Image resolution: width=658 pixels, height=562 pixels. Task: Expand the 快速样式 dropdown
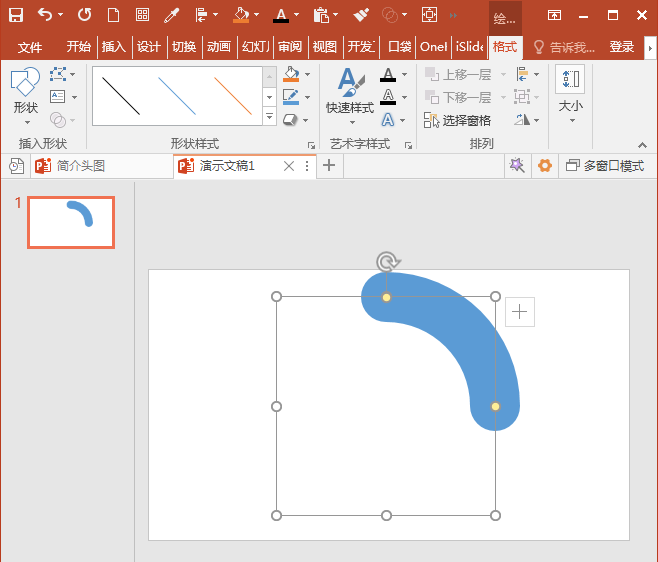350,97
